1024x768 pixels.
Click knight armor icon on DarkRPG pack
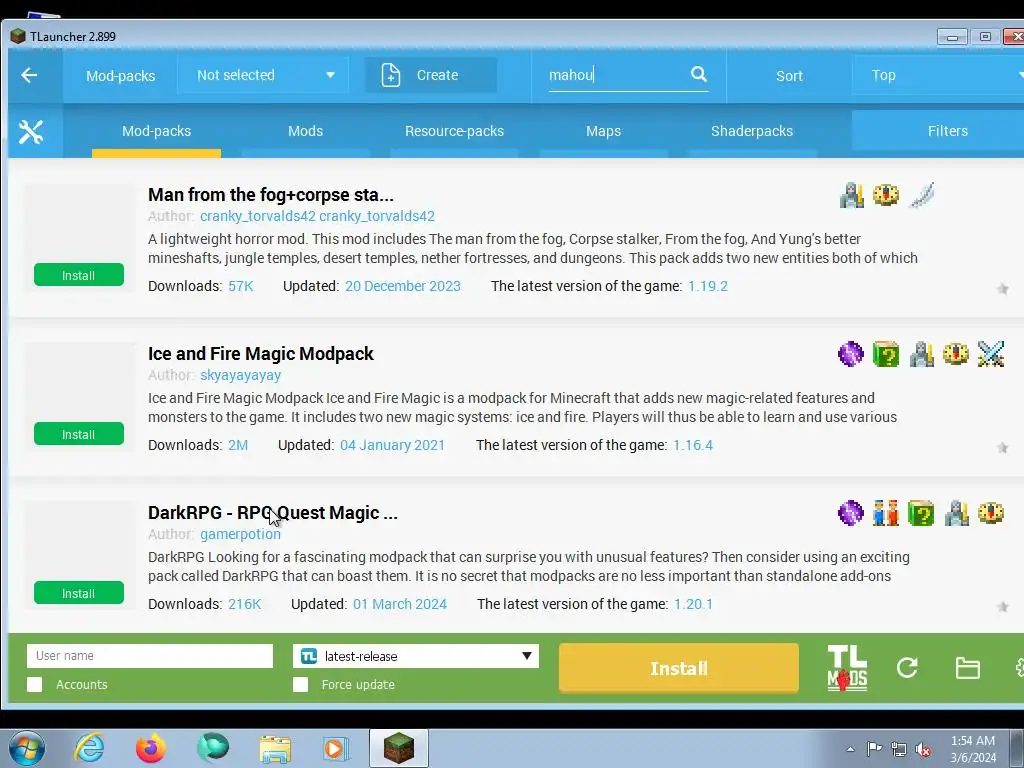[956, 513]
